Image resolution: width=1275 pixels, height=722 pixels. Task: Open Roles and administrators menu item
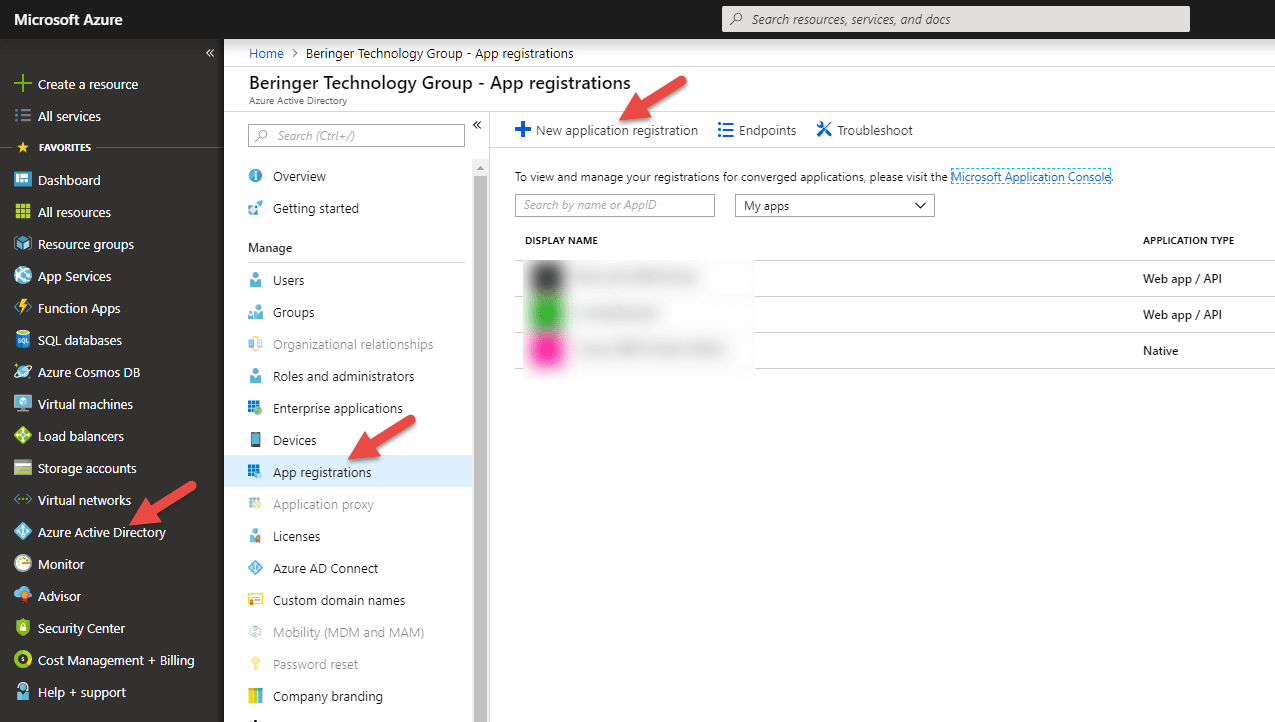coord(348,376)
